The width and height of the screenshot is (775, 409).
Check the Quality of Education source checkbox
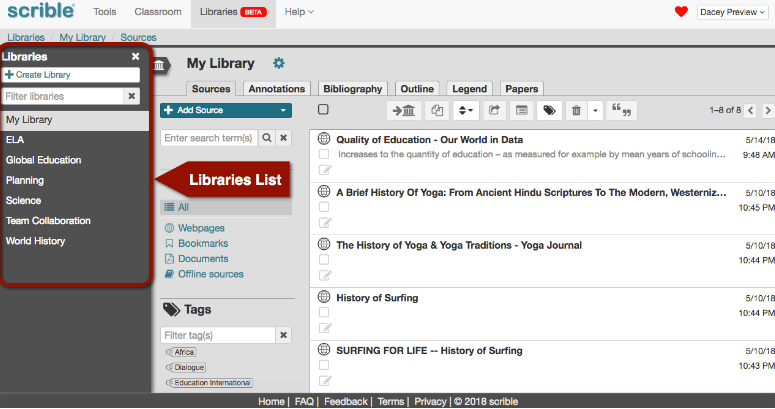tap(324, 154)
